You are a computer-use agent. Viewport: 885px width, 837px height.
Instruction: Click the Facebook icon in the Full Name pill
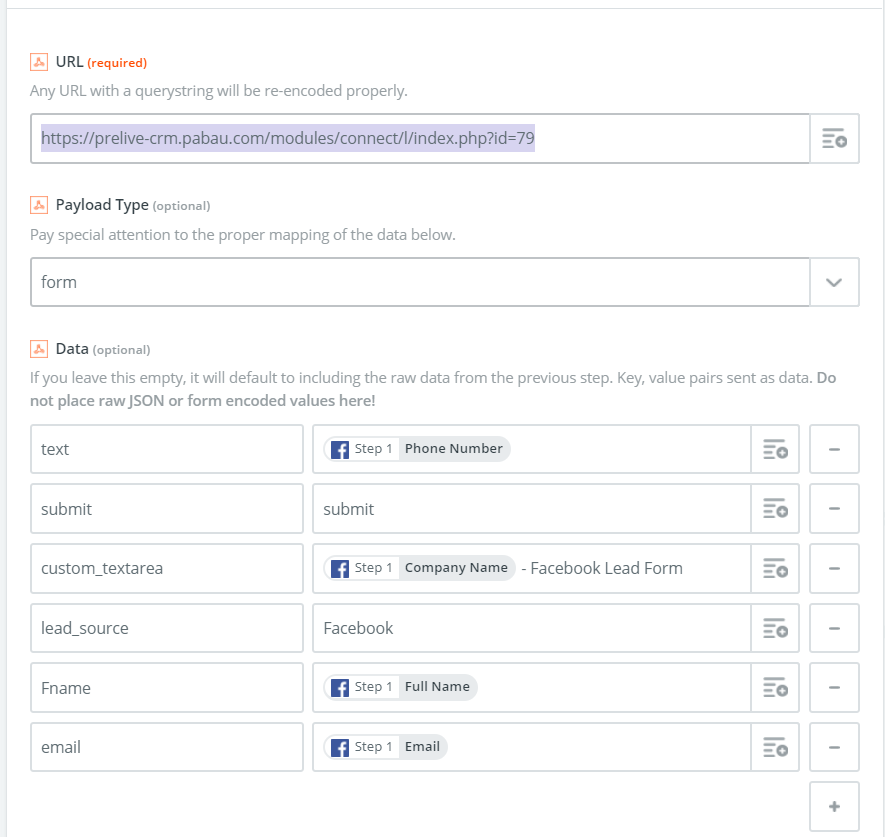pyautogui.click(x=340, y=687)
